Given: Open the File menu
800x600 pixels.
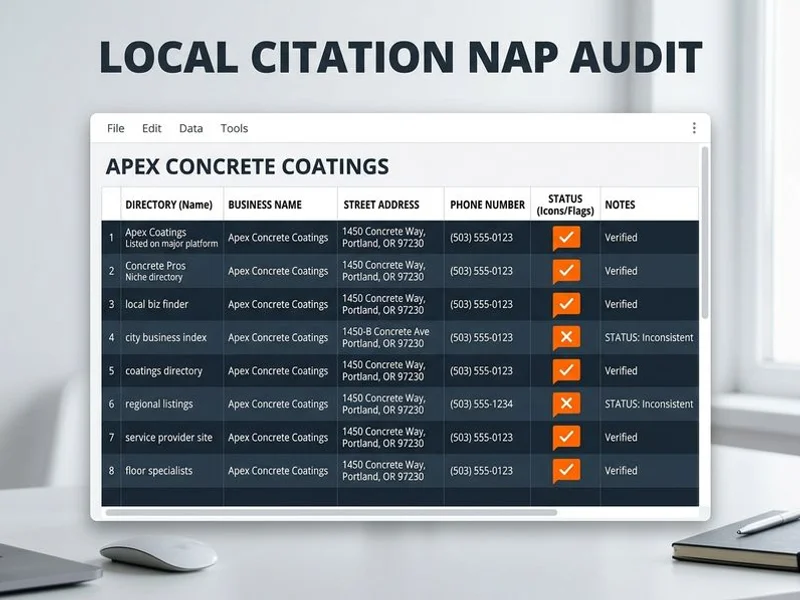Looking at the screenshot, I should point(116,128).
